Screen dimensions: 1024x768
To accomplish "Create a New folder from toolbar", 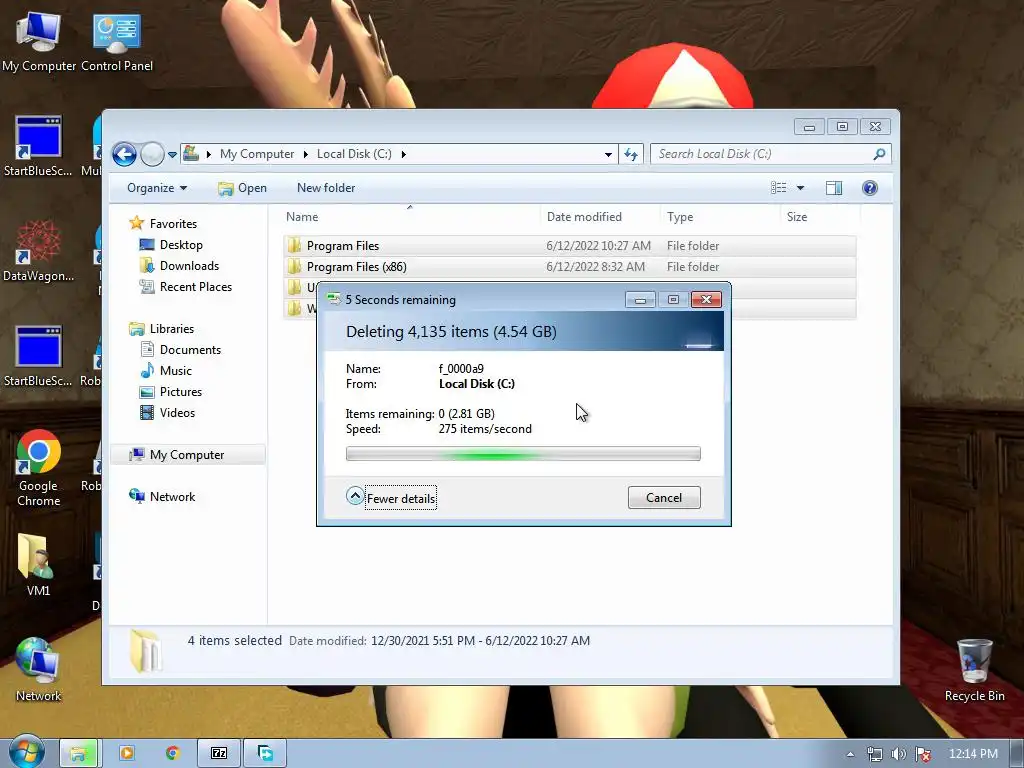I will click(x=326, y=188).
